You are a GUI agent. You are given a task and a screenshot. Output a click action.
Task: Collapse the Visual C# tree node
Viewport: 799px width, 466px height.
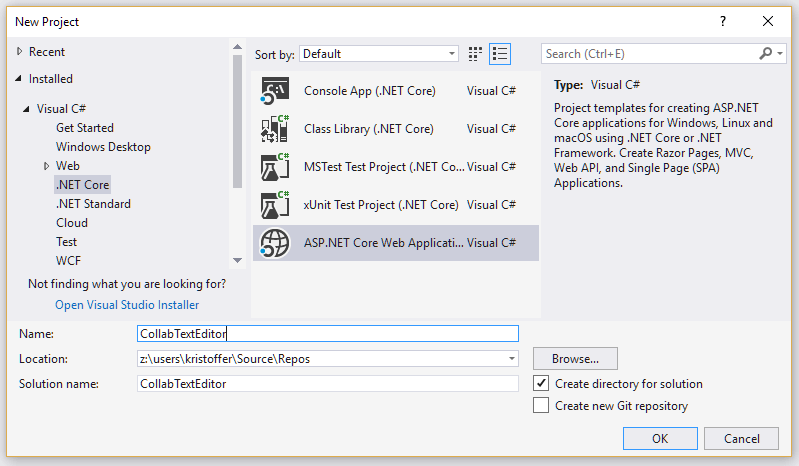[26, 109]
